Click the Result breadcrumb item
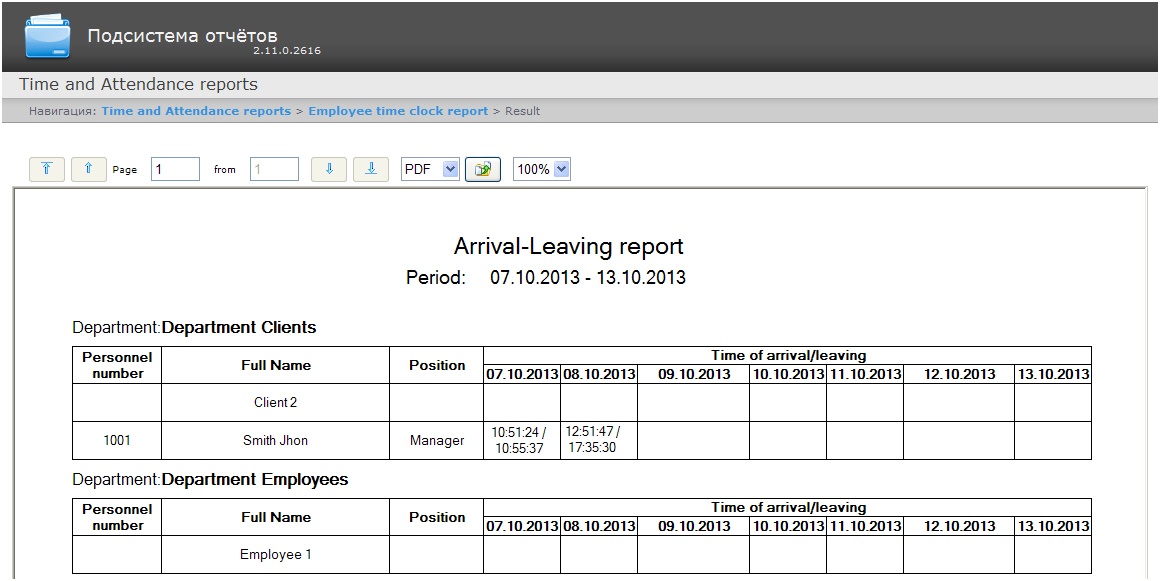1162x581 pixels. tap(522, 111)
